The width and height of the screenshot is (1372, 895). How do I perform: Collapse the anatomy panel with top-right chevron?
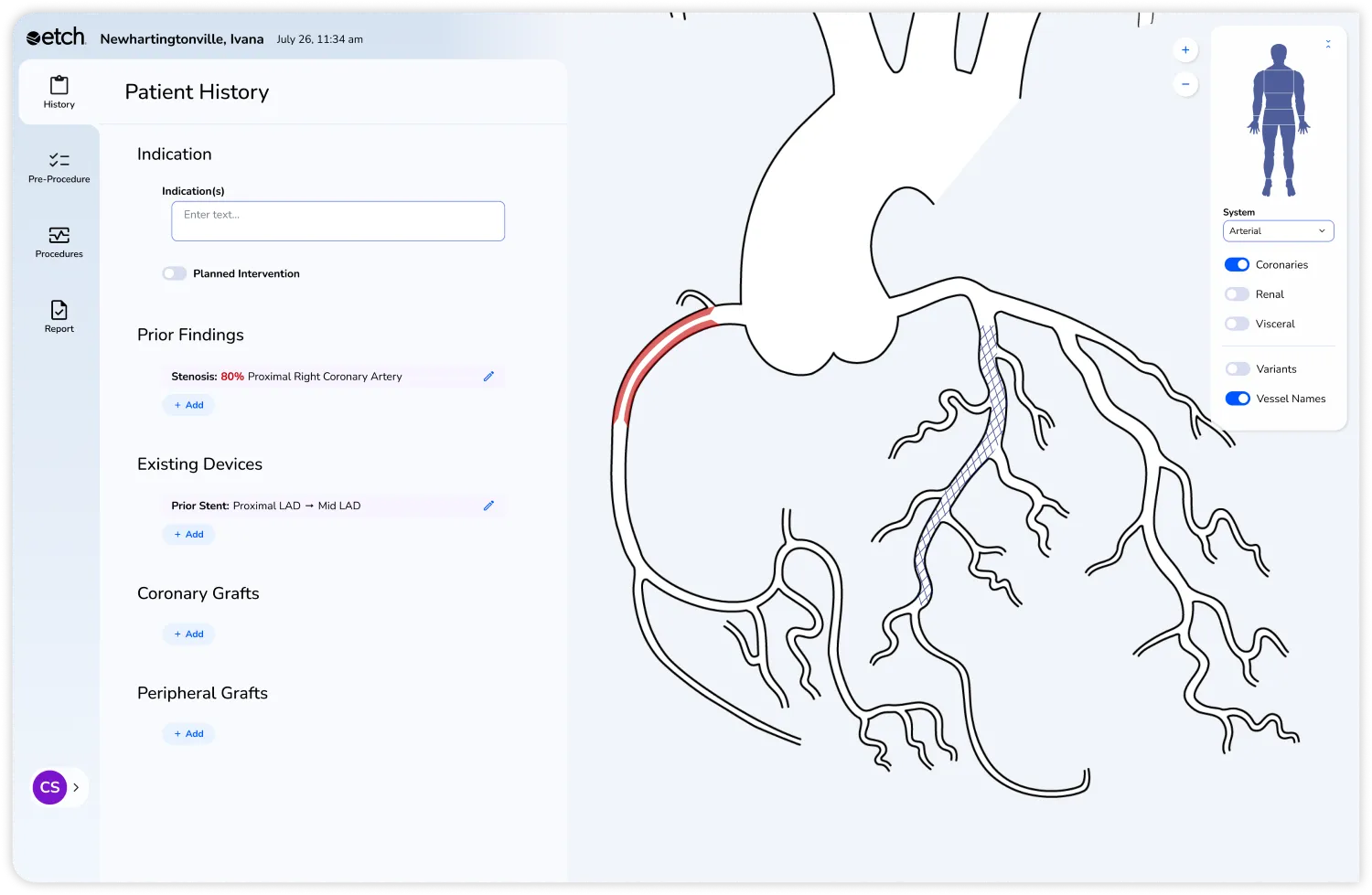[x=1328, y=42]
